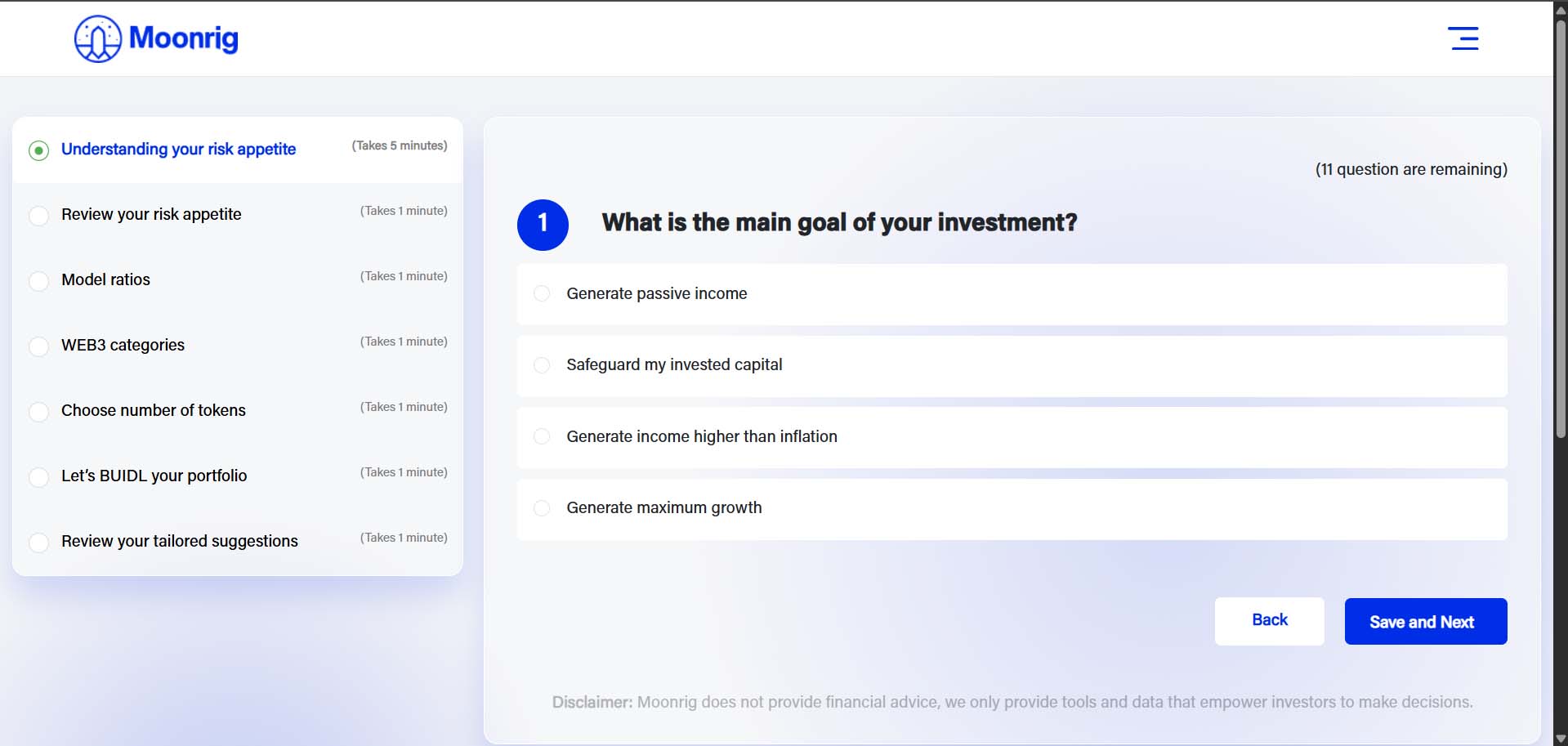Select 'Safeguard my invested capital' option
Viewport: 1568px width, 746px height.
pos(1012,365)
